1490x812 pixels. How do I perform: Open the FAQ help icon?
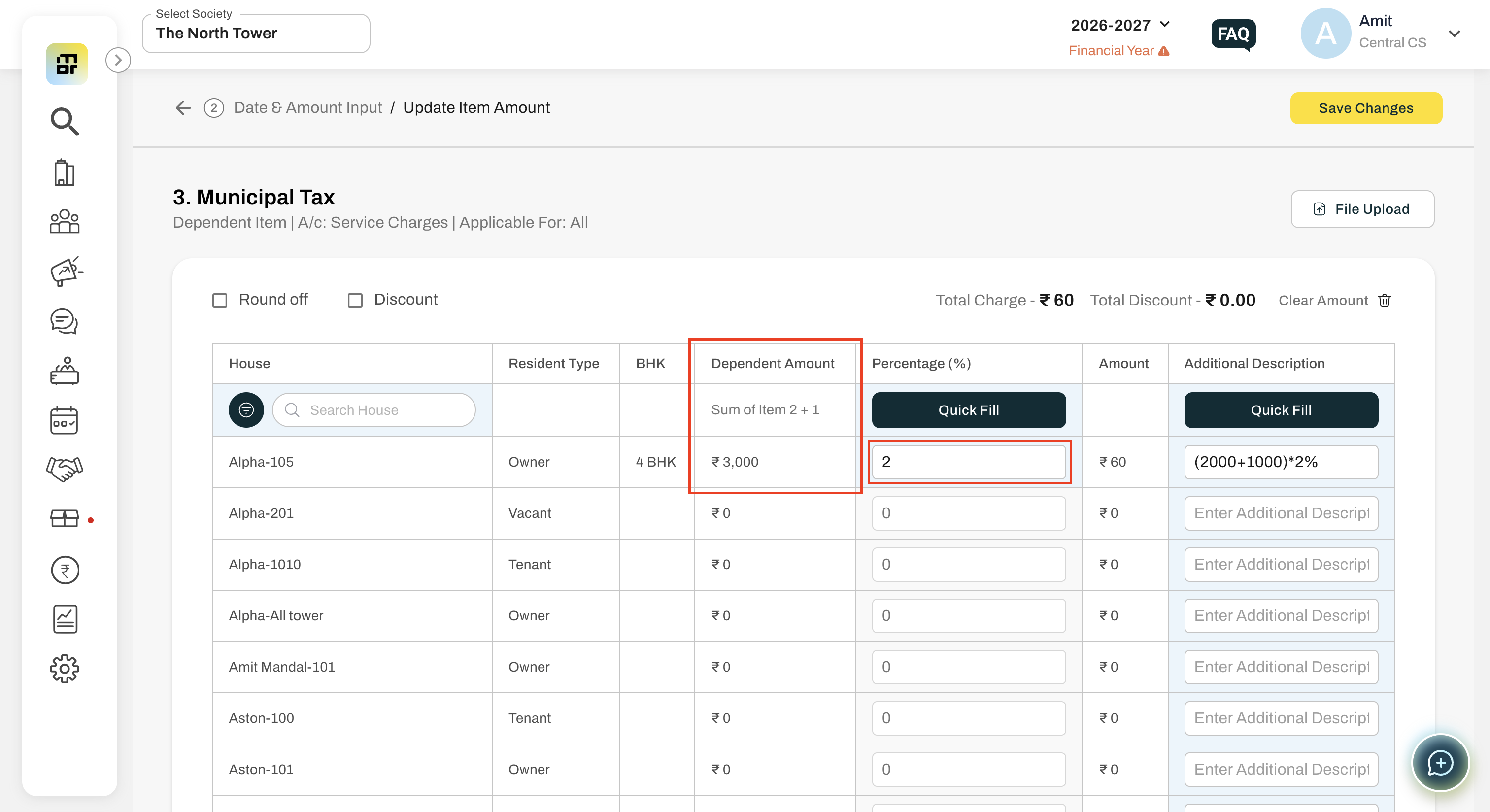click(x=1233, y=34)
